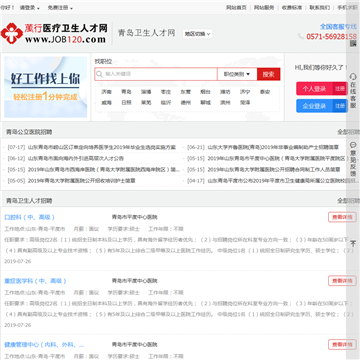Viewport: 360px width, 360px height.
Task: Select the city 青岛
Action: [126, 92]
